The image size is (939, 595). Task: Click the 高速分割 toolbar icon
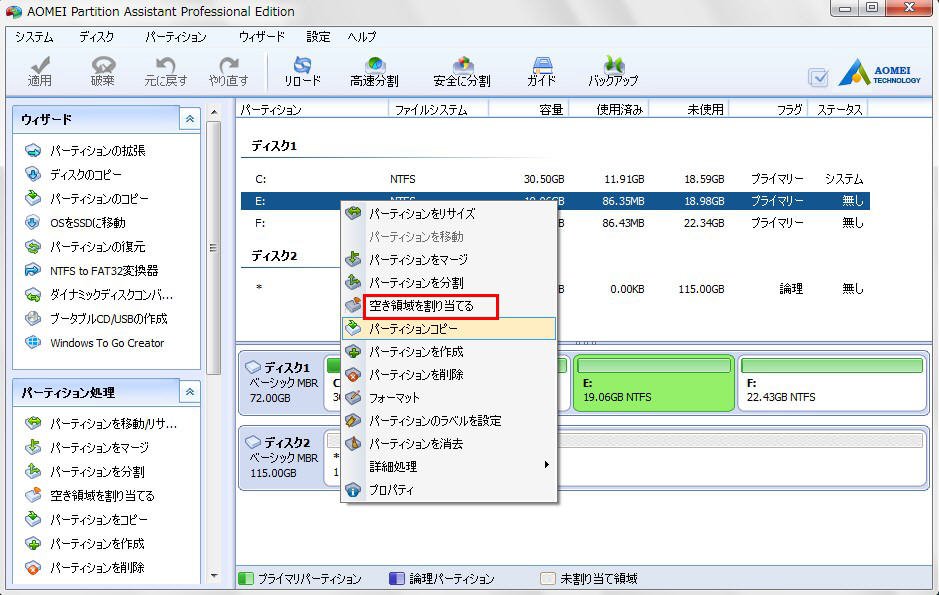click(x=374, y=71)
